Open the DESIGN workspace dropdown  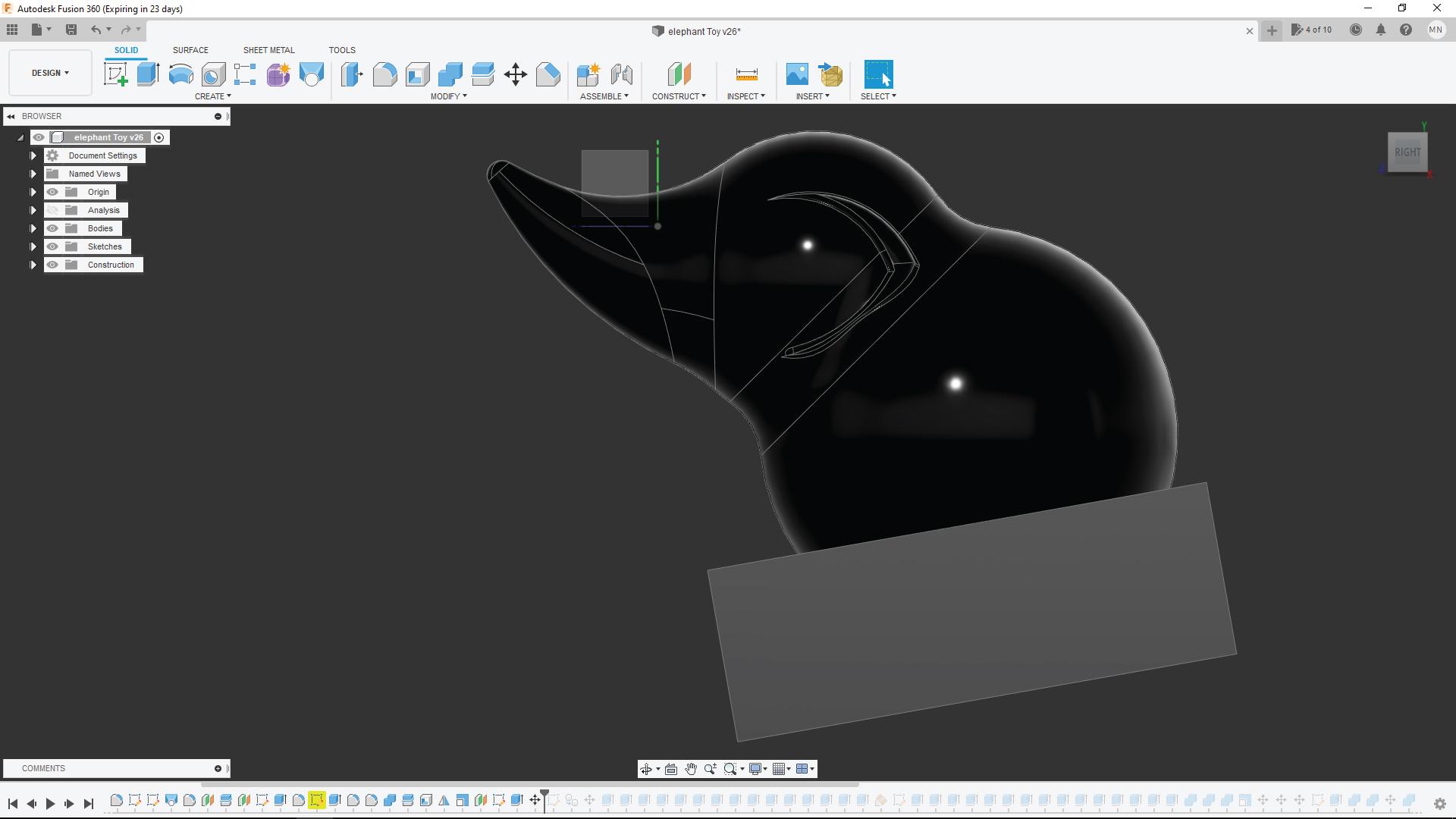click(x=50, y=73)
